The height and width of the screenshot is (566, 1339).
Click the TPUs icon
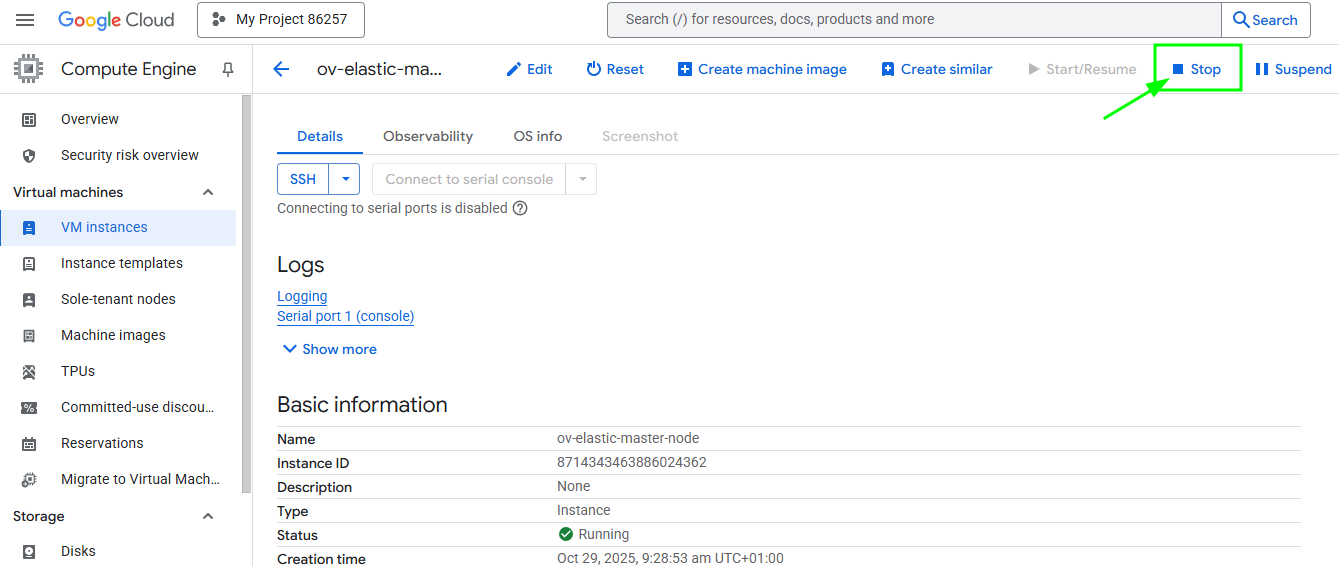pyautogui.click(x=29, y=371)
